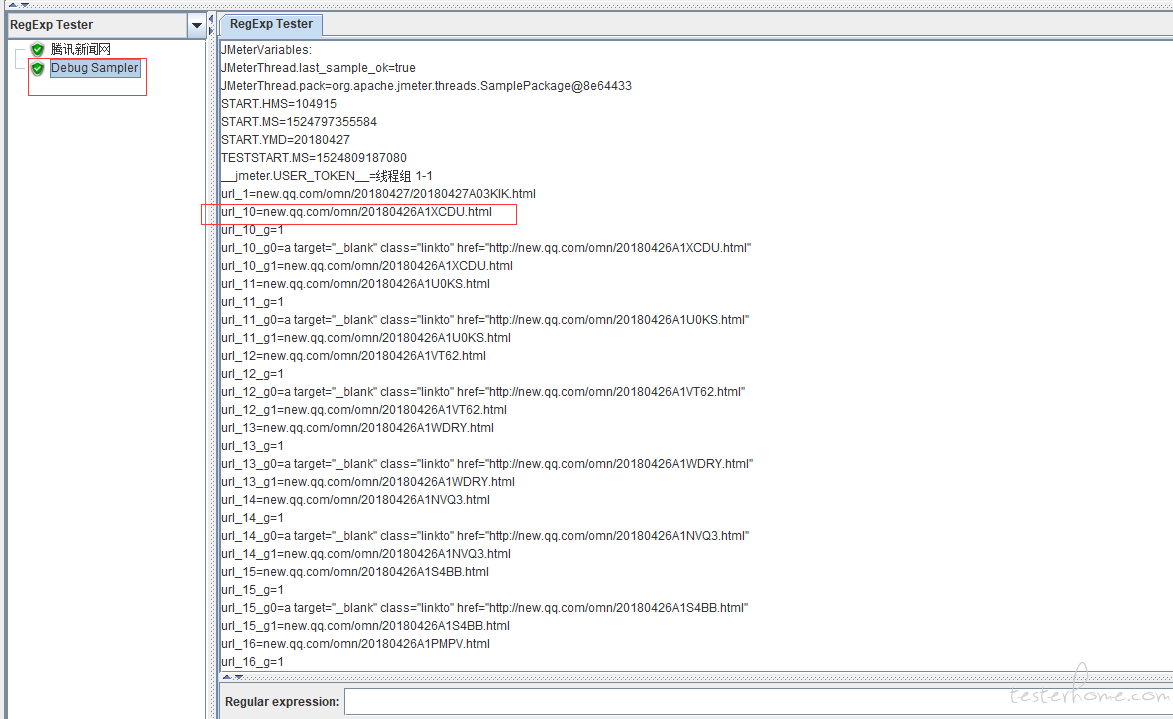Click the url_12_g=1 line
This screenshot has width=1173, height=719.
(252, 373)
